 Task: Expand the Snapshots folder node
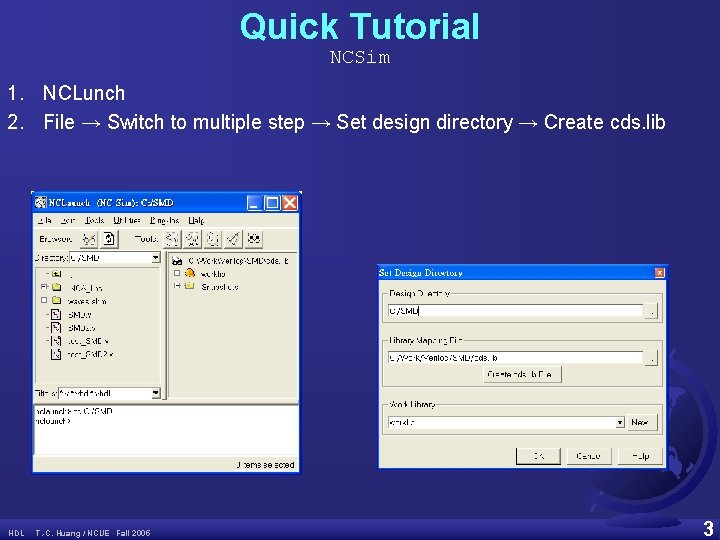[x=177, y=286]
